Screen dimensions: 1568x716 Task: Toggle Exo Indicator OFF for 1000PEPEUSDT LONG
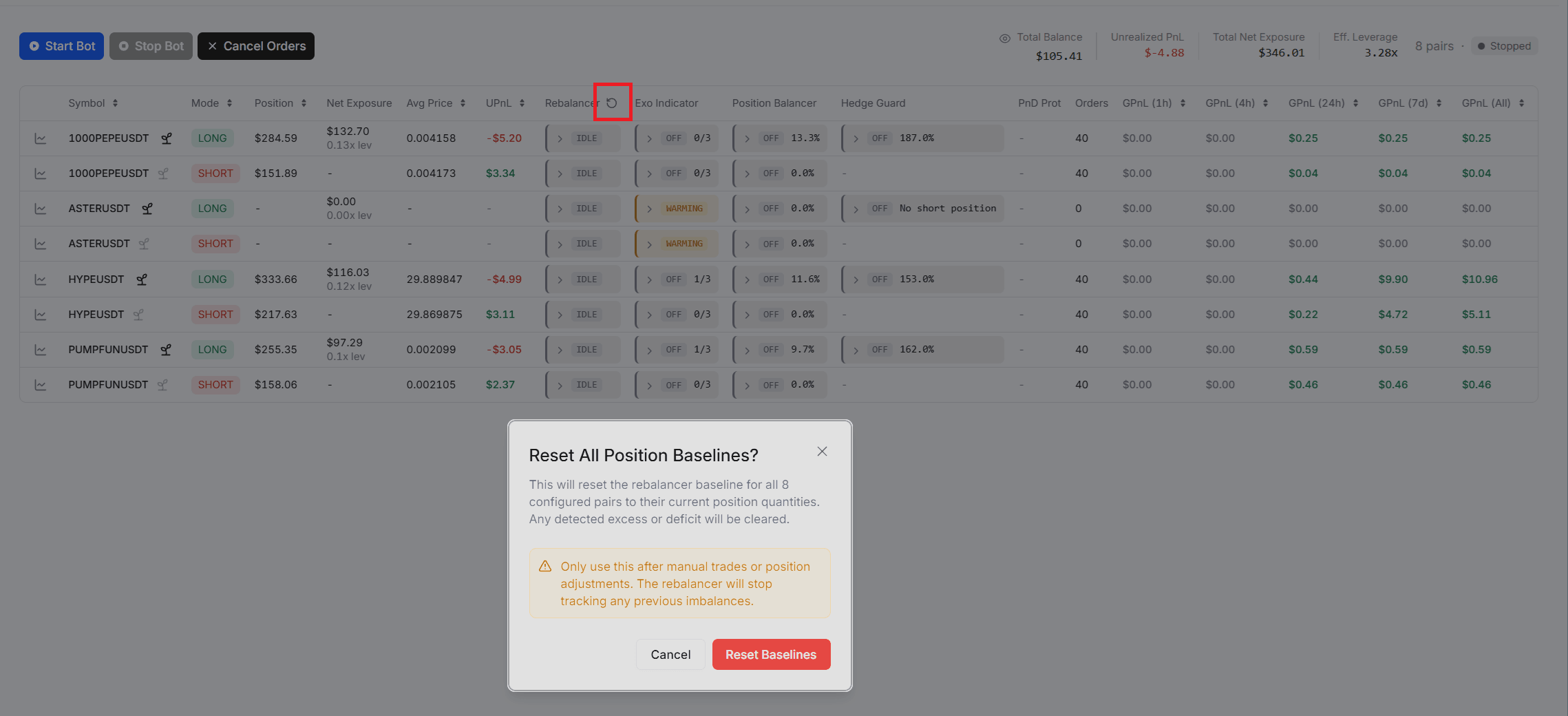[x=674, y=138]
